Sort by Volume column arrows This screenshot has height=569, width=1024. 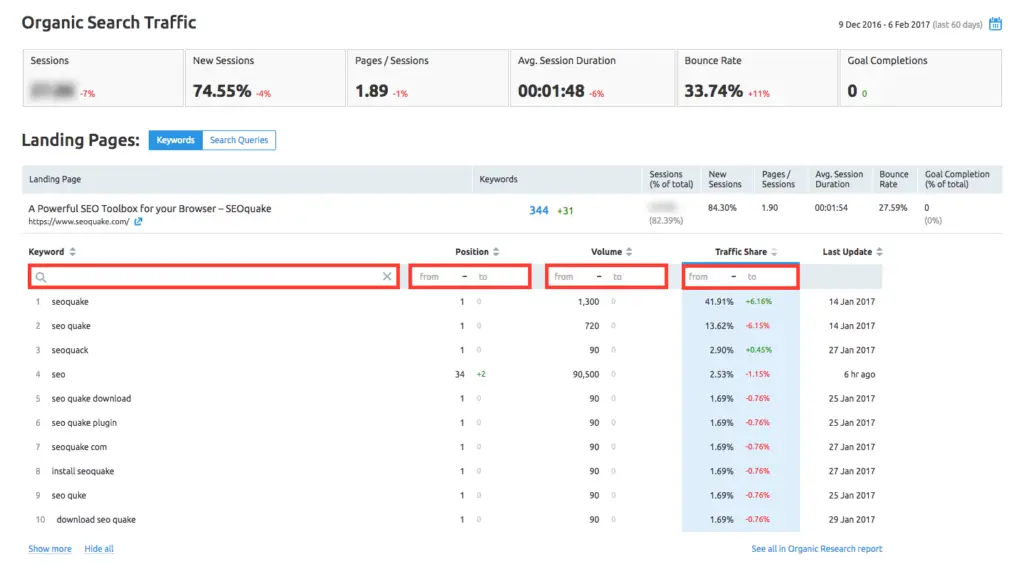click(x=629, y=252)
